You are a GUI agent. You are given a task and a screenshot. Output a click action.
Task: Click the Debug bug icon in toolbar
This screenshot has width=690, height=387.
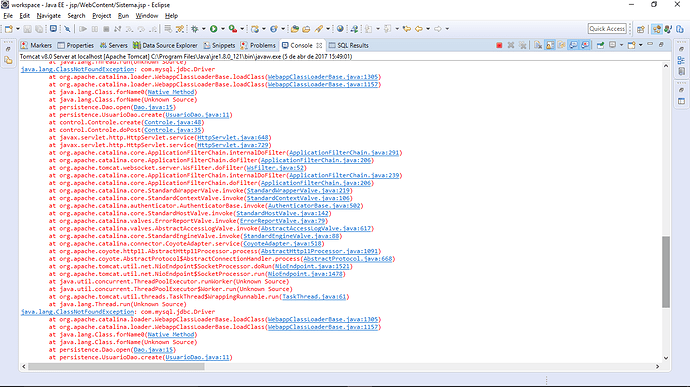[x=195, y=29]
